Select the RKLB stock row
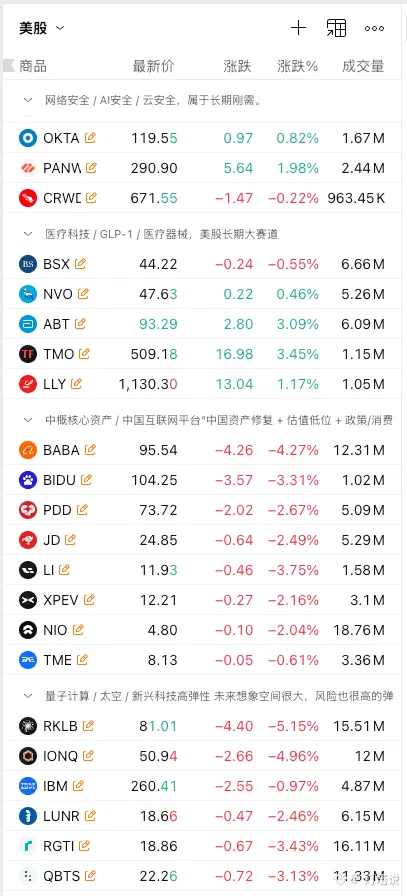The image size is (407, 896). [204, 726]
